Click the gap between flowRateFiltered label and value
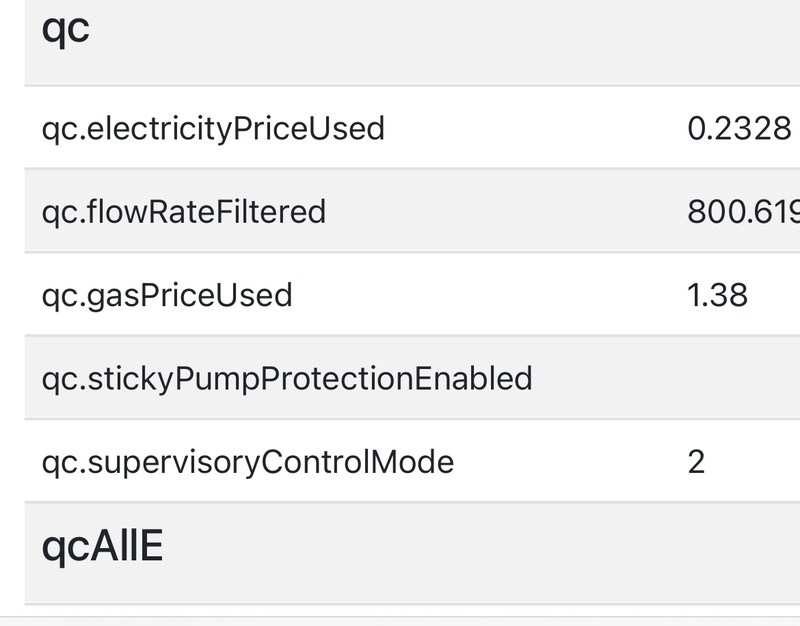Viewport: 800px width, 626px height. pyautogui.click(x=500, y=212)
